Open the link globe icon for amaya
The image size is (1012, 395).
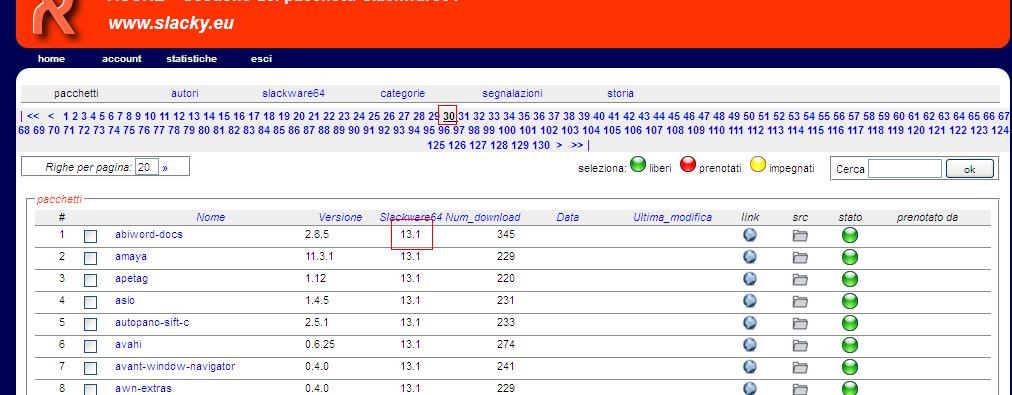coord(749,257)
